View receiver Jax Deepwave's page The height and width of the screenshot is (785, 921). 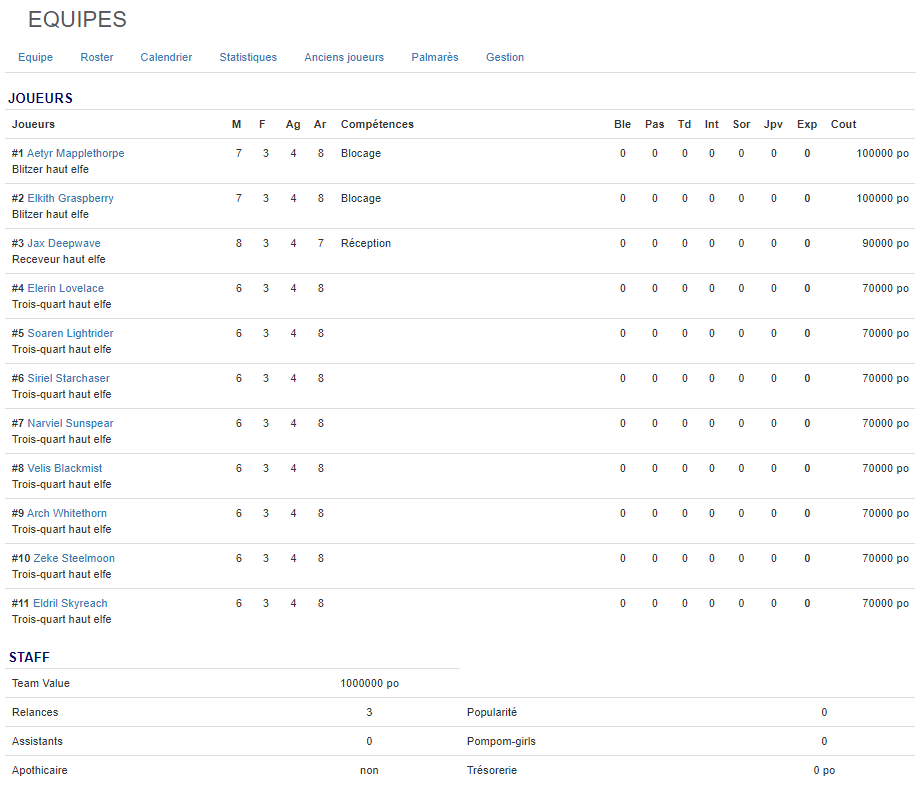pos(64,244)
